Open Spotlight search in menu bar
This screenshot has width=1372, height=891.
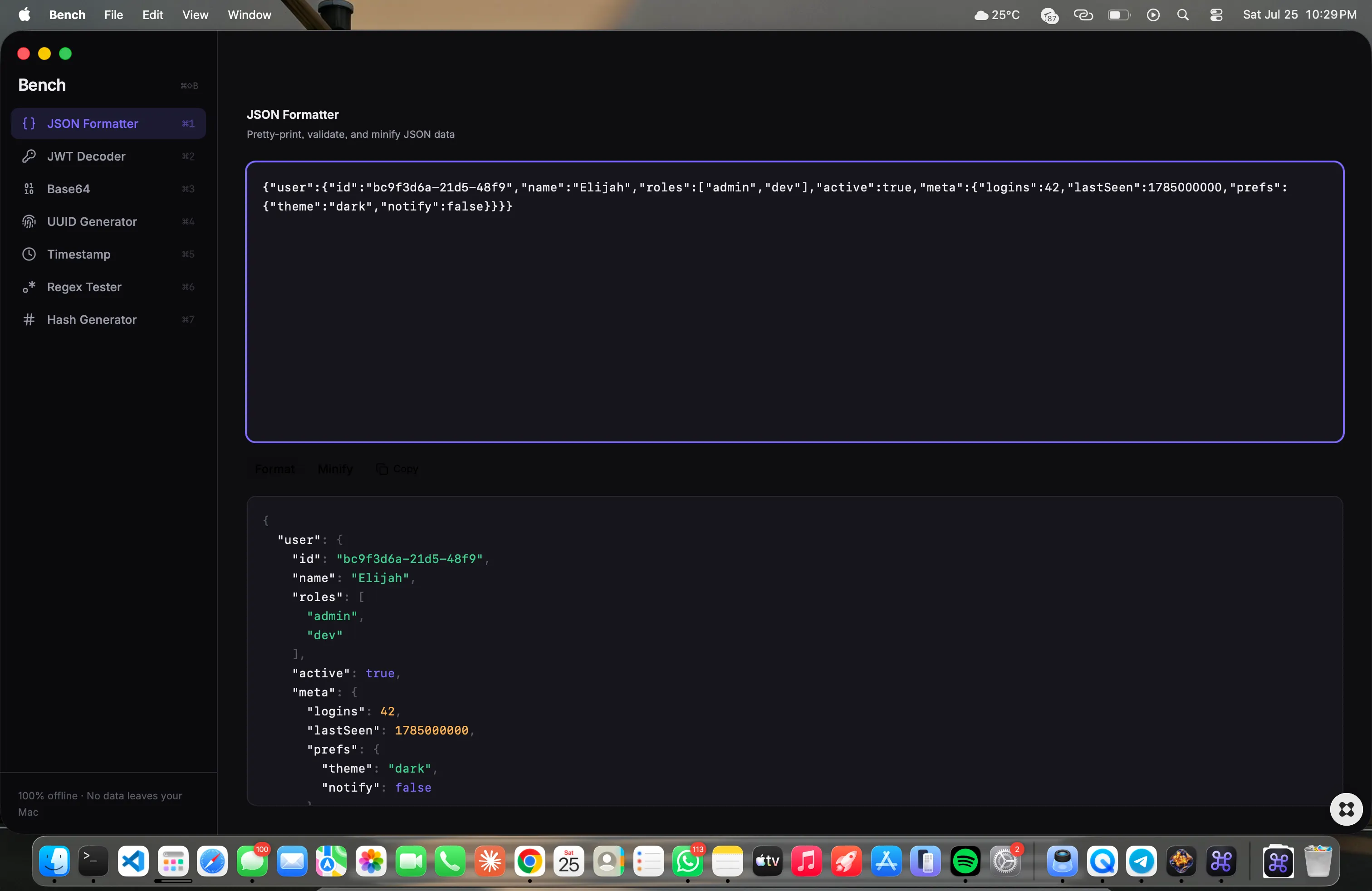1183,15
